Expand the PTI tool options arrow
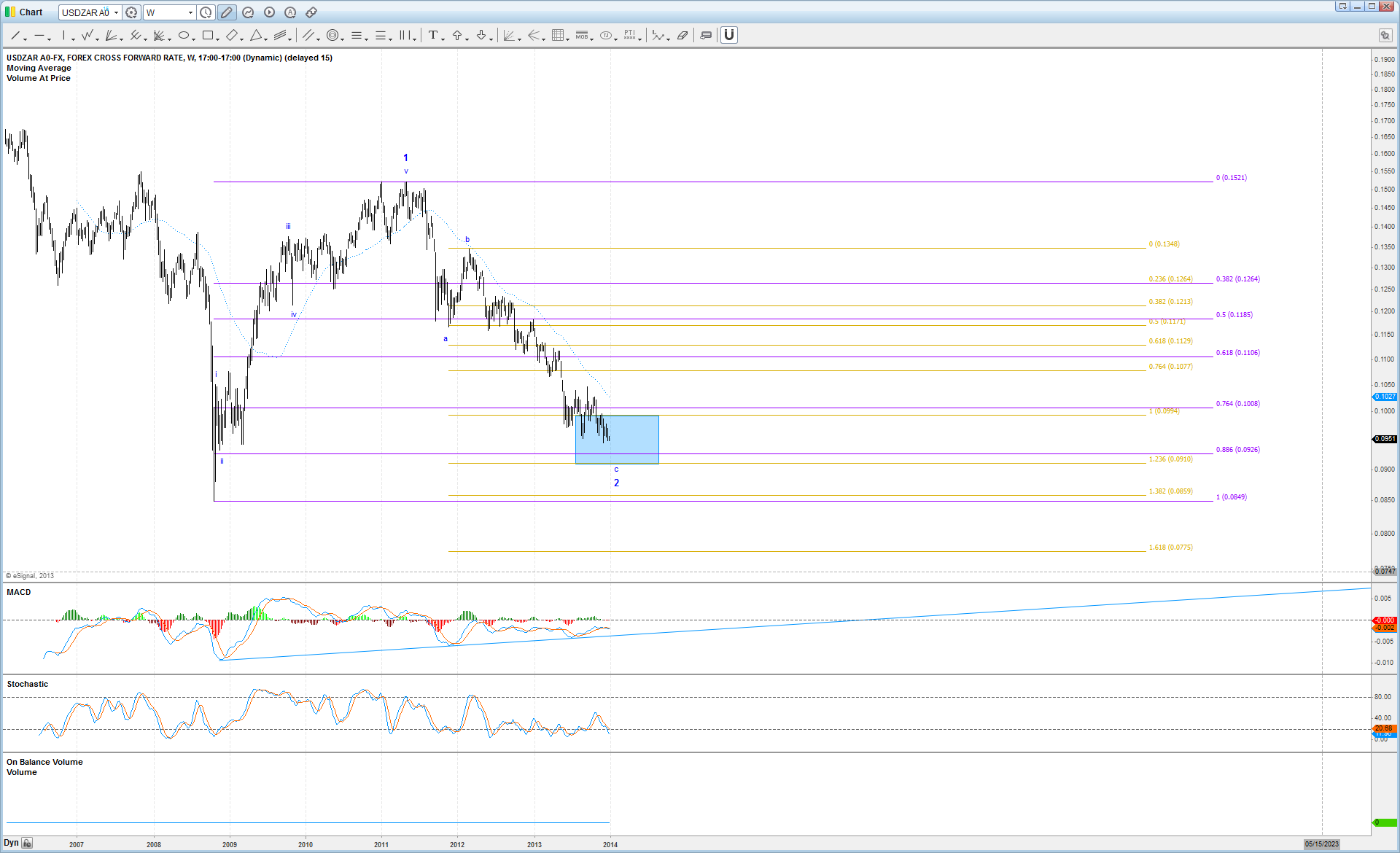This screenshot has height=853, width=1400. pos(640,38)
